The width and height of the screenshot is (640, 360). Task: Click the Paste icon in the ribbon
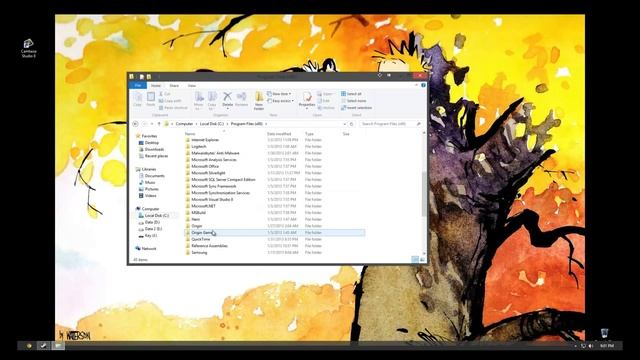click(151, 99)
